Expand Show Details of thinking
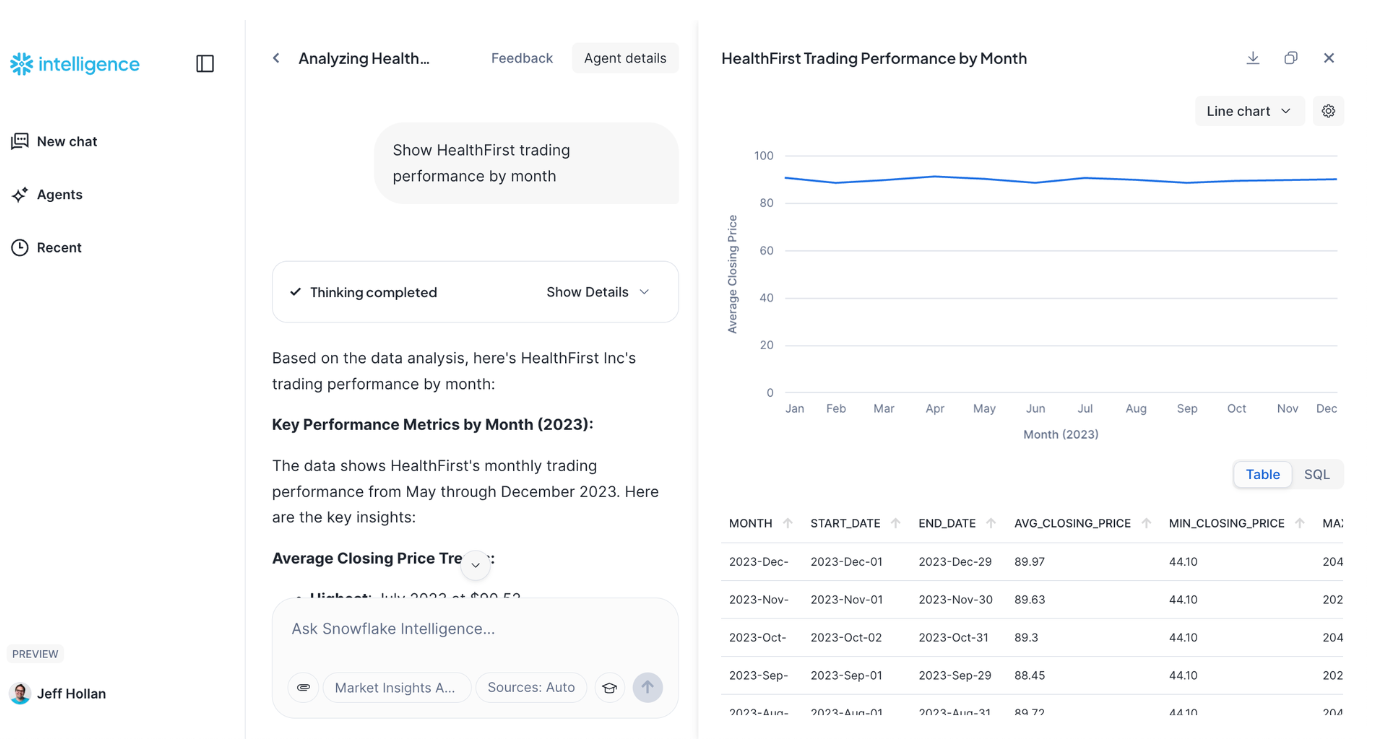Viewport: 1400px width, 756px height. (598, 292)
